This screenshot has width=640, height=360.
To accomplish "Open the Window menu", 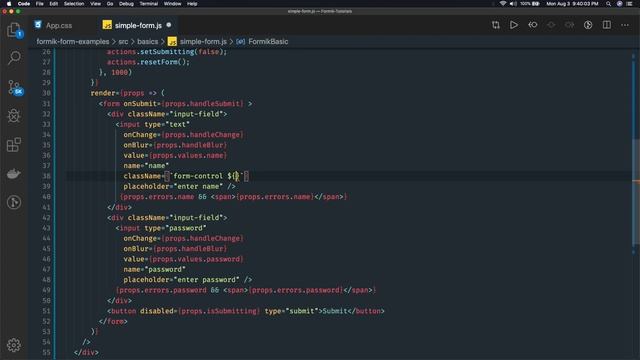I will tap(172, 4).
